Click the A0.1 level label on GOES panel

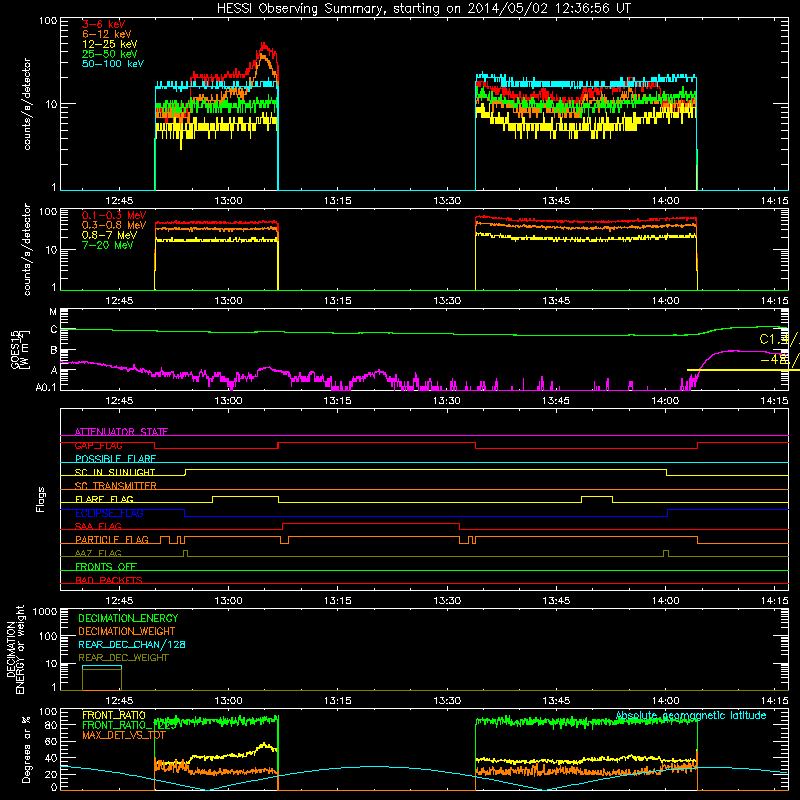click(46, 388)
